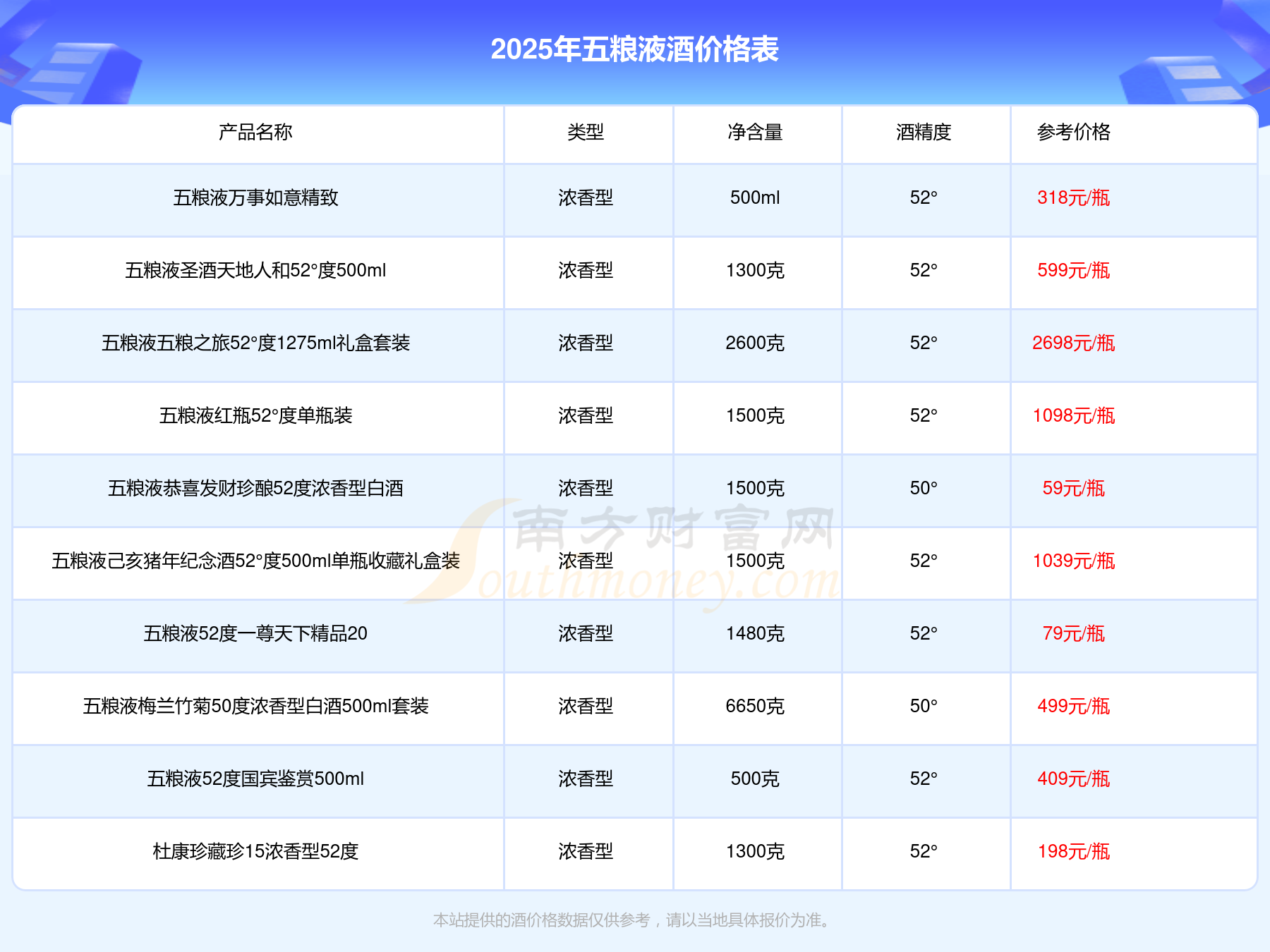Click 50° in the 梅兰竹菊 row
Image resolution: width=1270 pixels, height=952 pixels.
(924, 706)
